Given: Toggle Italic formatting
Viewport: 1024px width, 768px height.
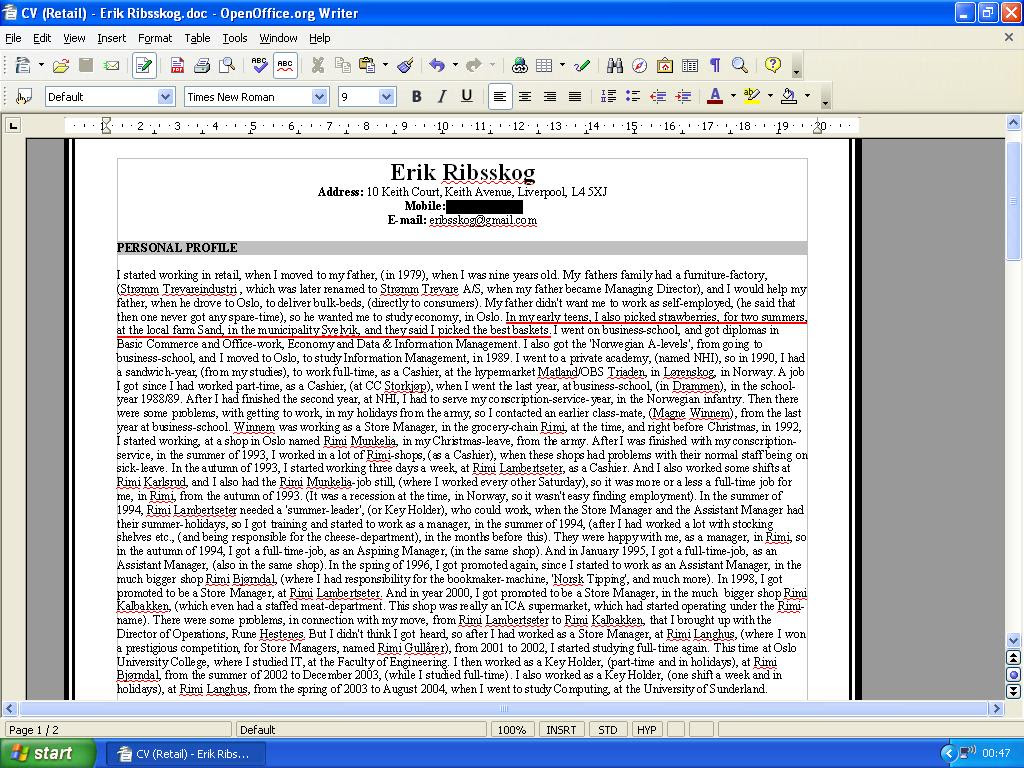Looking at the screenshot, I should pos(441,97).
